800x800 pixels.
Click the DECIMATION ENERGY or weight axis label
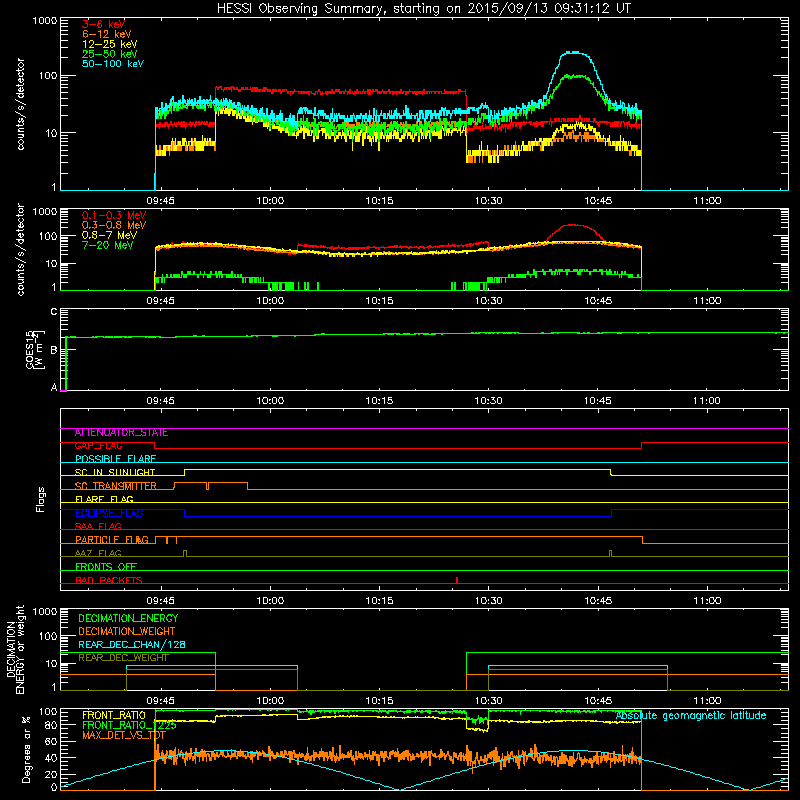click(x=15, y=649)
